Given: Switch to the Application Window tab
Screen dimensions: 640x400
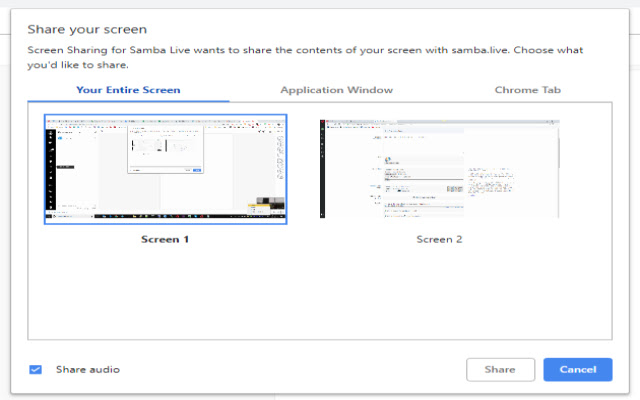Looking at the screenshot, I should pyautogui.click(x=336, y=90).
